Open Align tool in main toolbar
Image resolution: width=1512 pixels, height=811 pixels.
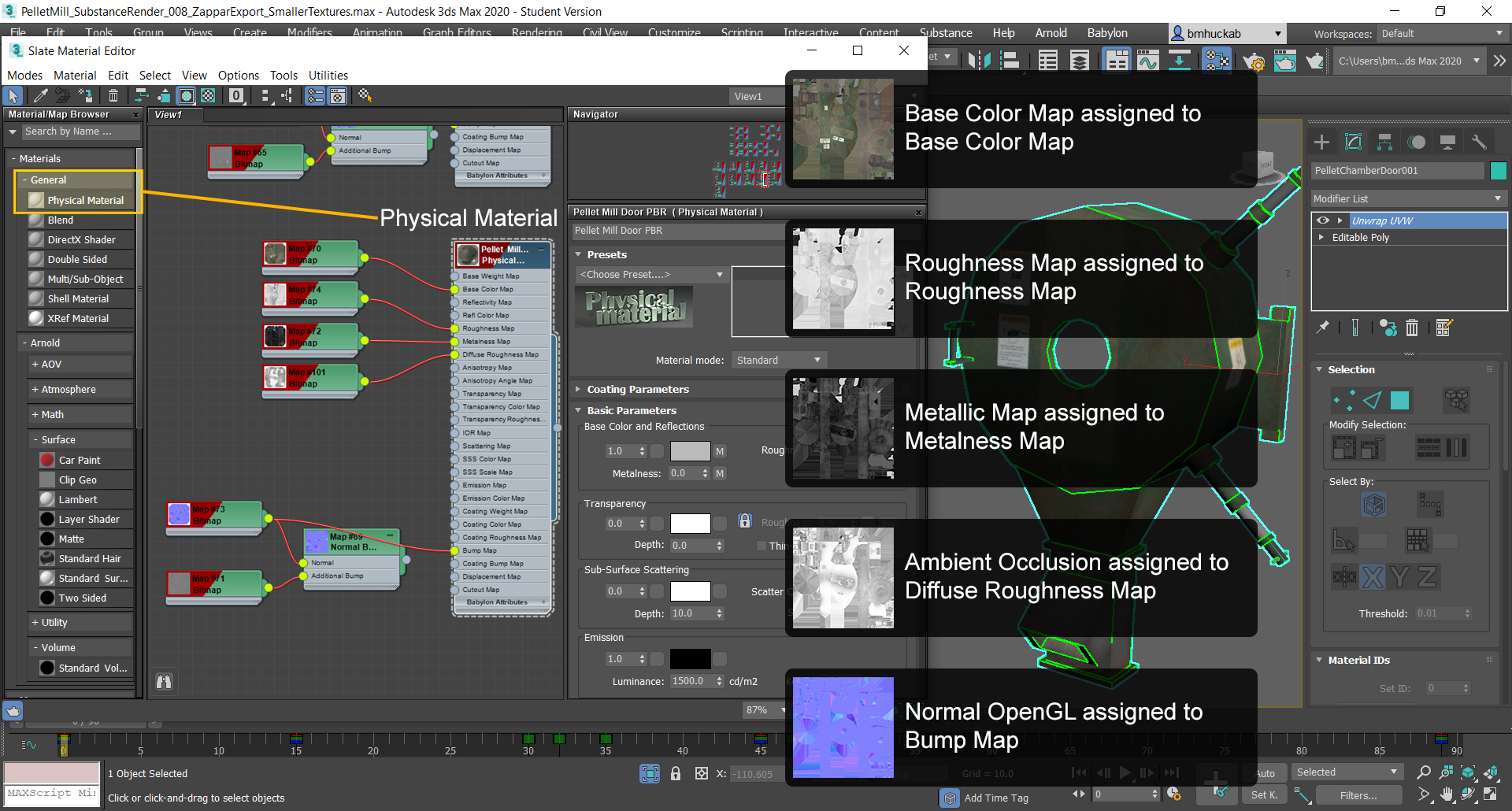pyautogui.click(x=1009, y=60)
